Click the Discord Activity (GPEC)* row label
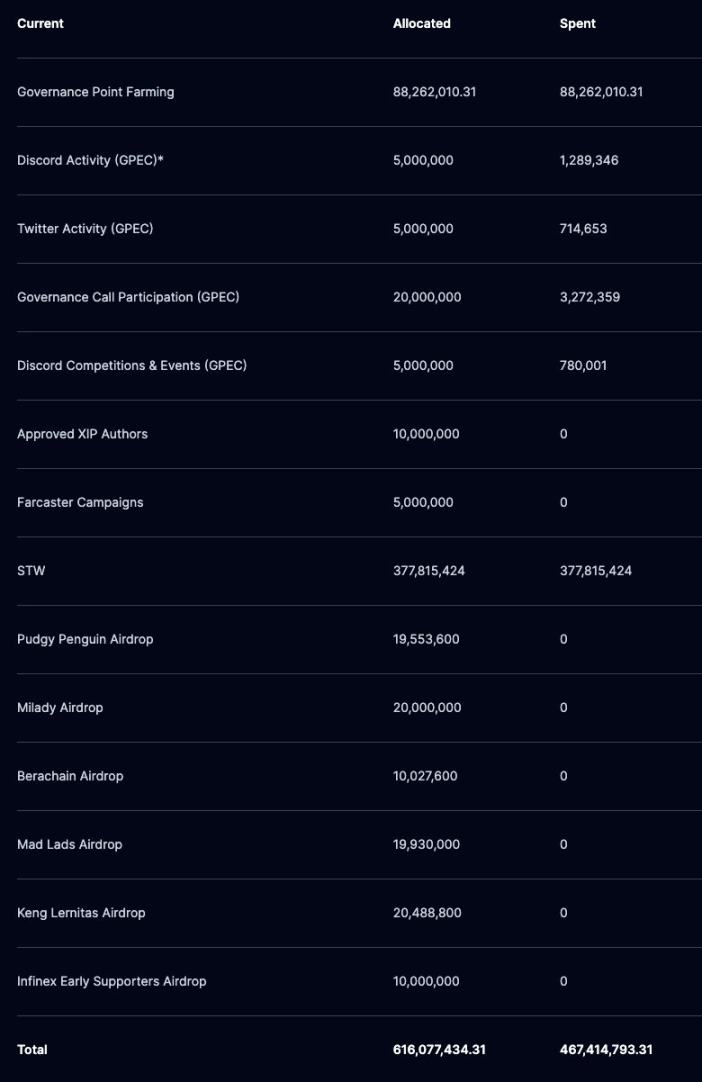Viewport: 702px width, 1082px height. pyautogui.click(x=90, y=160)
